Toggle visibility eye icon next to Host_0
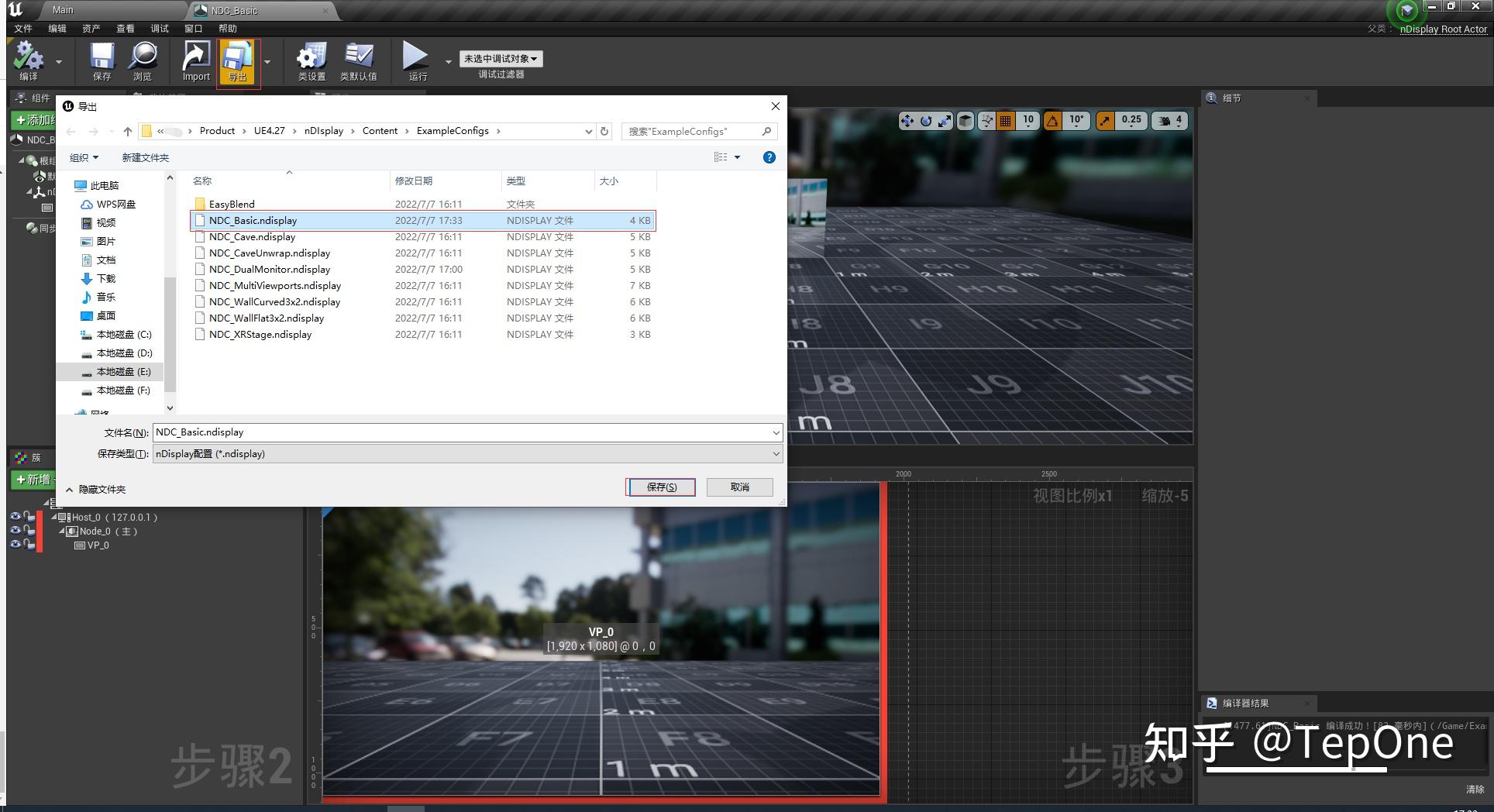This screenshot has width=1494, height=812. 17,517
